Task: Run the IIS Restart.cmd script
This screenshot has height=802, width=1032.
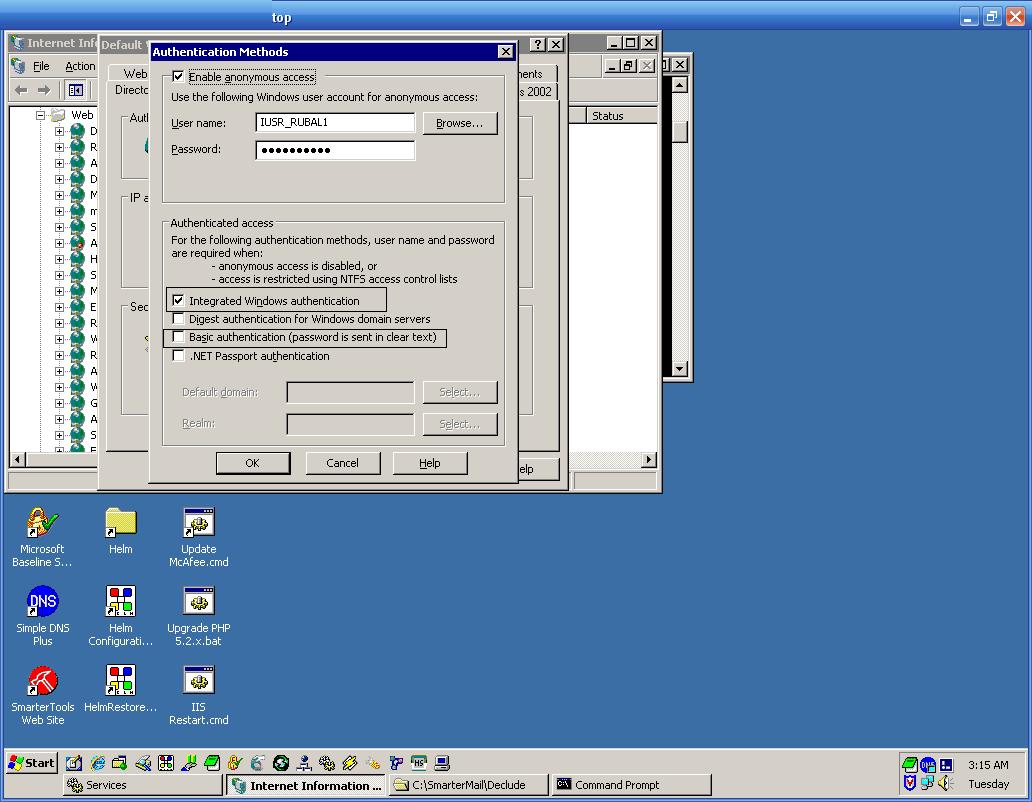Action: [198, 680]
